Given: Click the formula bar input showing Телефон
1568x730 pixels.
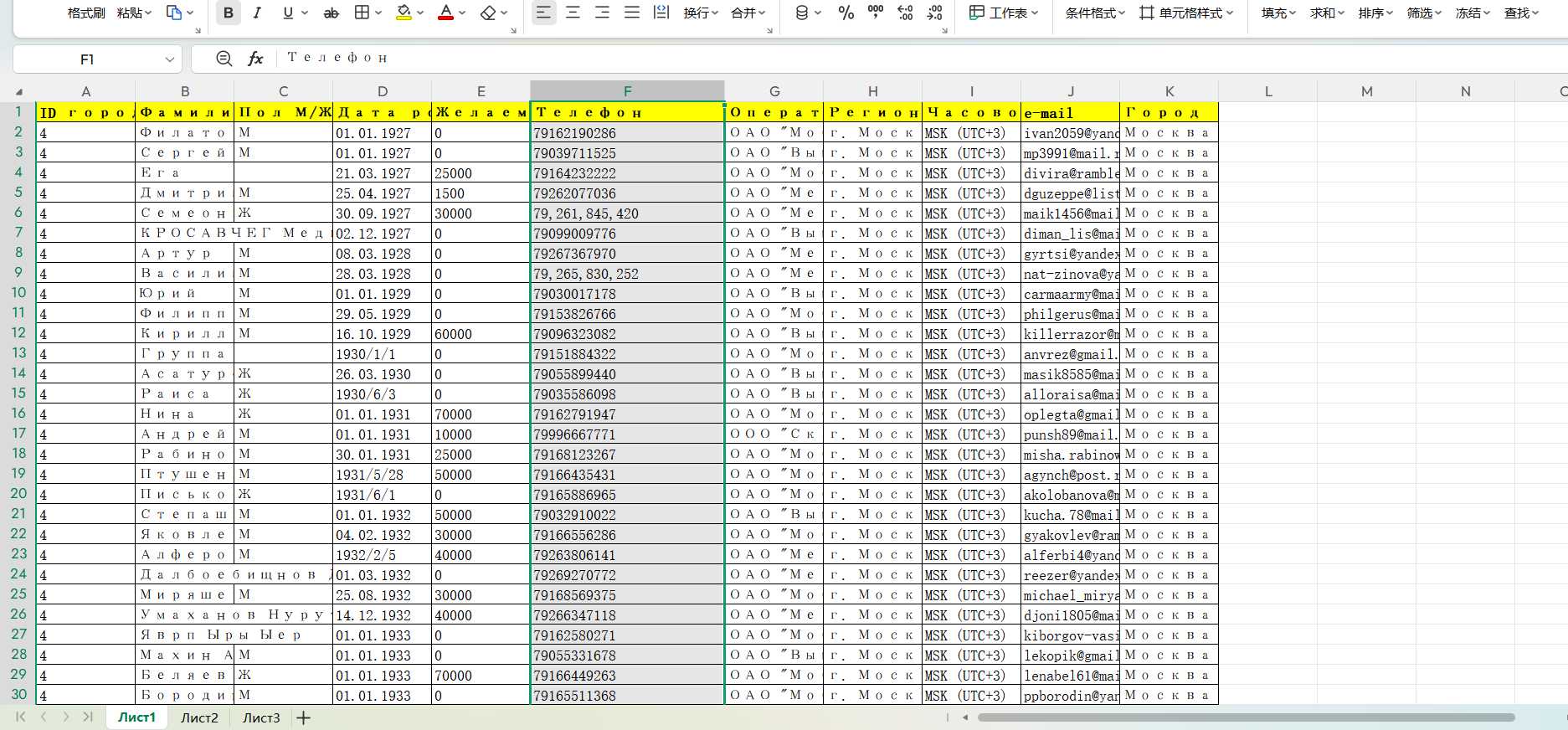Looking at the screenshot, I should point(923,59).
